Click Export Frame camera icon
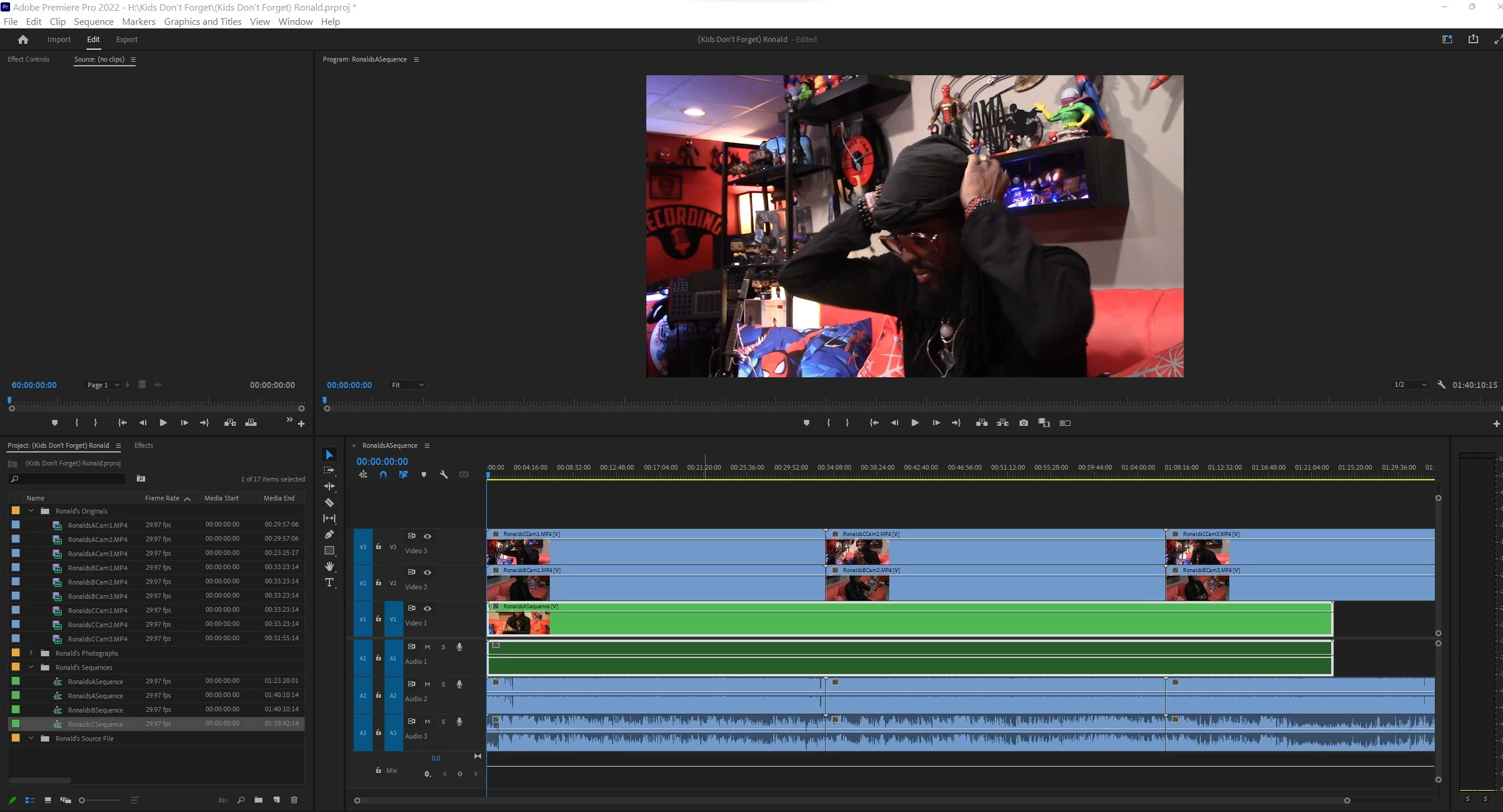This screenshot has width=1503, height=812. [1023, 423]
